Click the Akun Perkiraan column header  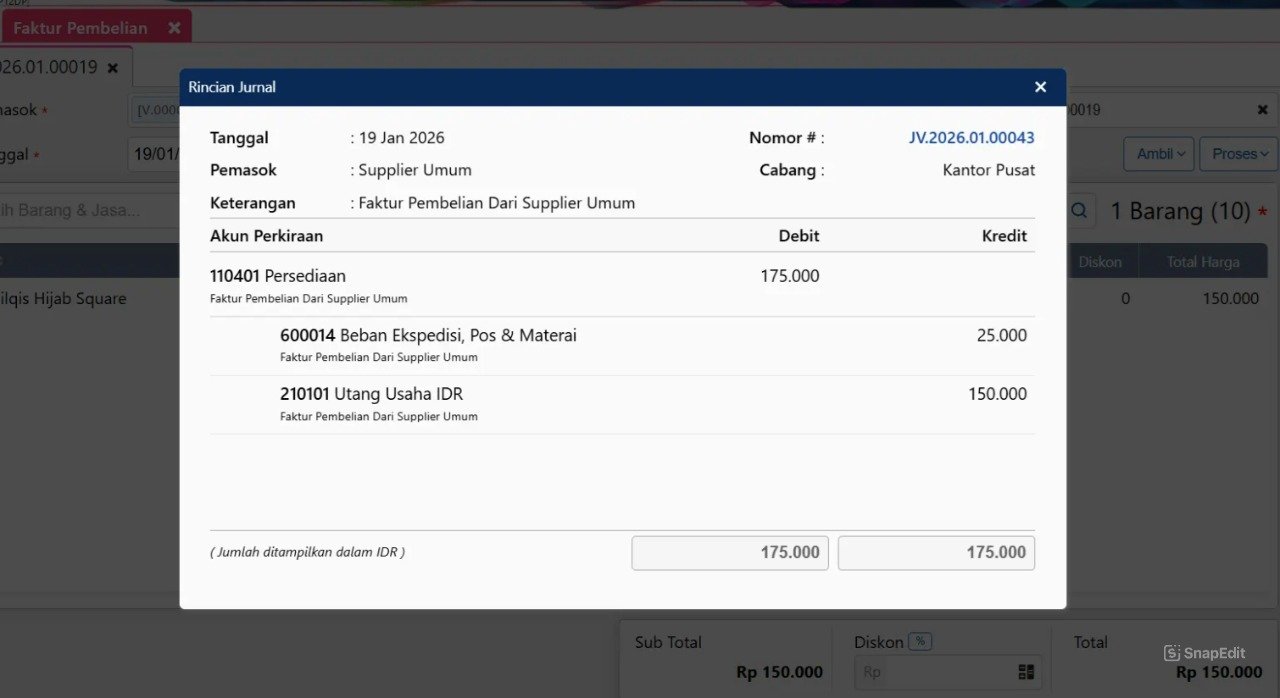[x=266, y=236]
